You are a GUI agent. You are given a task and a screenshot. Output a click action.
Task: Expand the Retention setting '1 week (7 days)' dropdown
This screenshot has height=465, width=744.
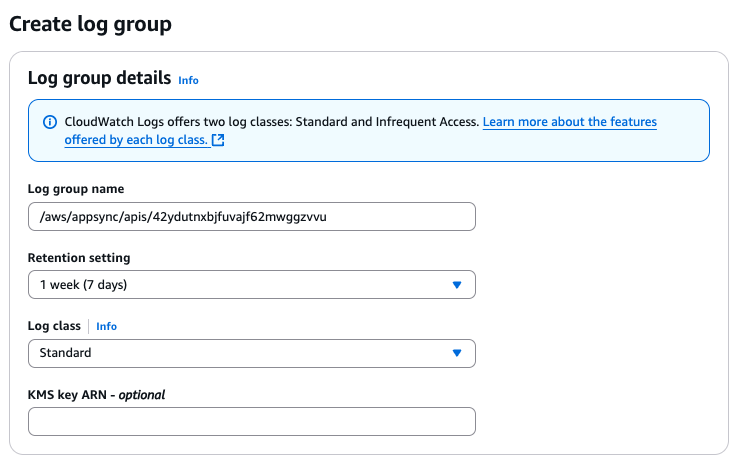click(250, 285)
